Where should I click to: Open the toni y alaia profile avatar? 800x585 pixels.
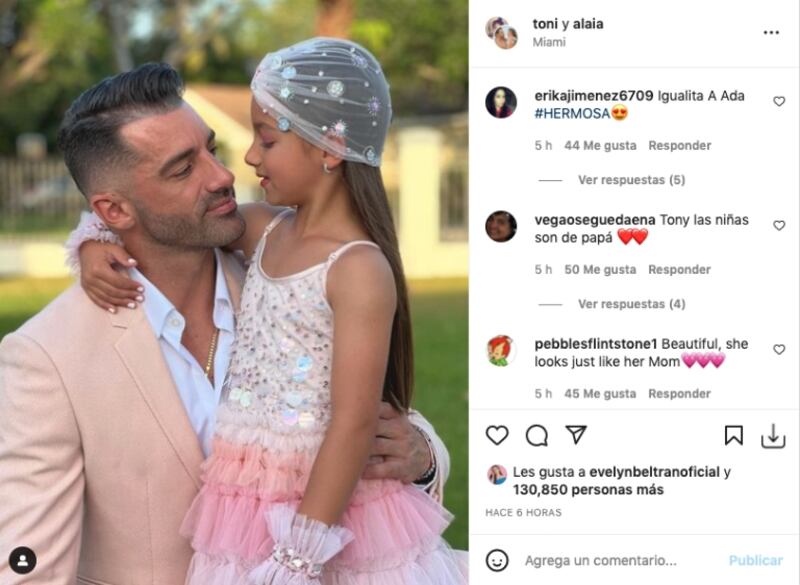pos(502,33)
